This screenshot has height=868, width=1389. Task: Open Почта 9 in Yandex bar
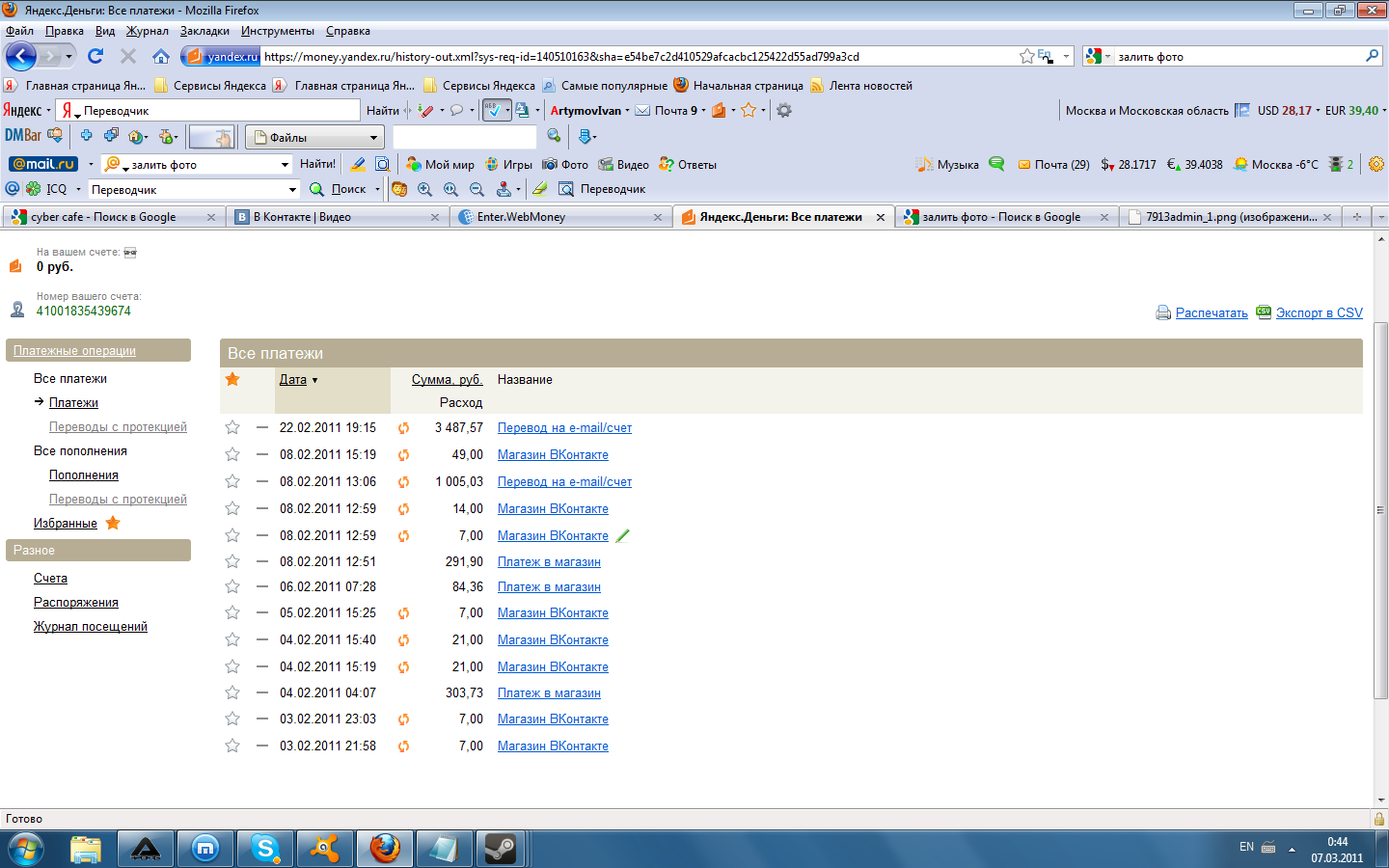(667, 110)
